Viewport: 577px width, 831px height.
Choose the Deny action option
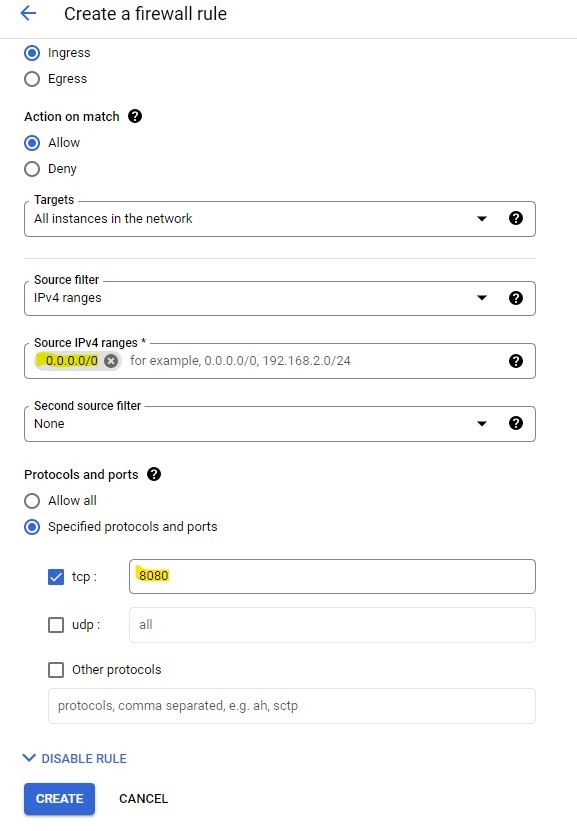(32, 169)
